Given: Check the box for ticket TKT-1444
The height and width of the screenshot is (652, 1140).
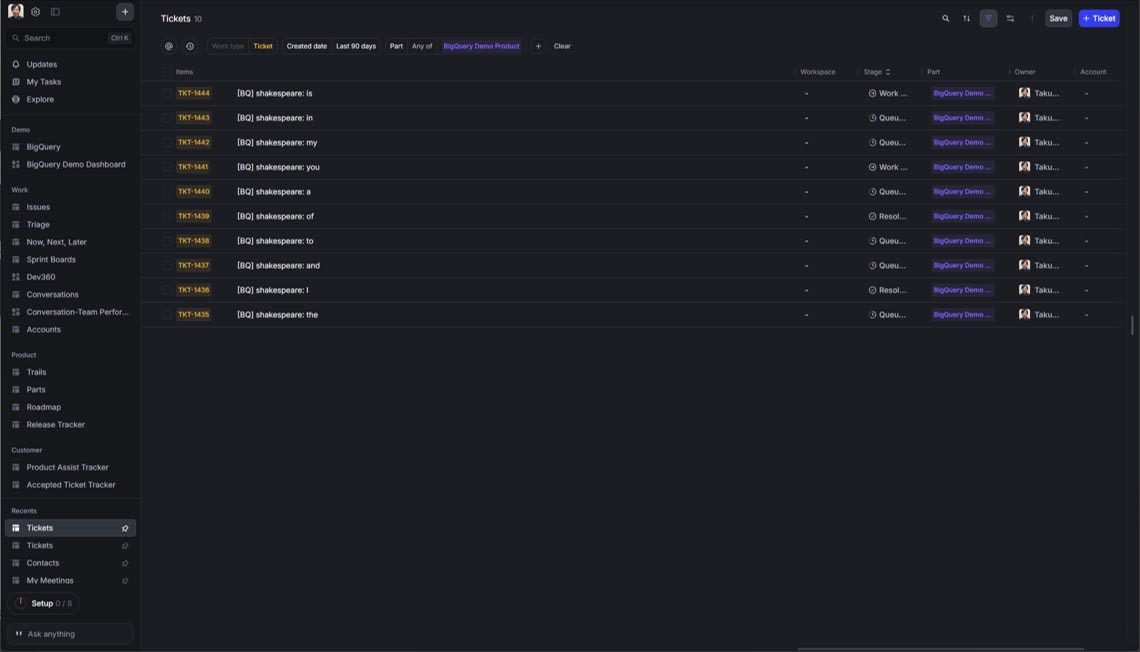Looking at the screenshot, I should click(167, 93).
